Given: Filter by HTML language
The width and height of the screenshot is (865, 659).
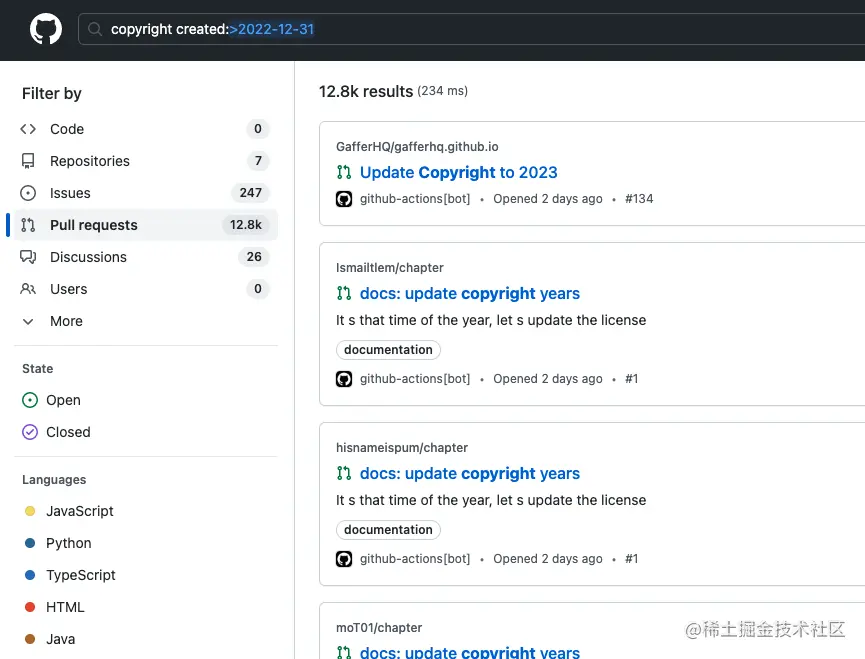Looking at the screenshot, I should click(65, 607).
